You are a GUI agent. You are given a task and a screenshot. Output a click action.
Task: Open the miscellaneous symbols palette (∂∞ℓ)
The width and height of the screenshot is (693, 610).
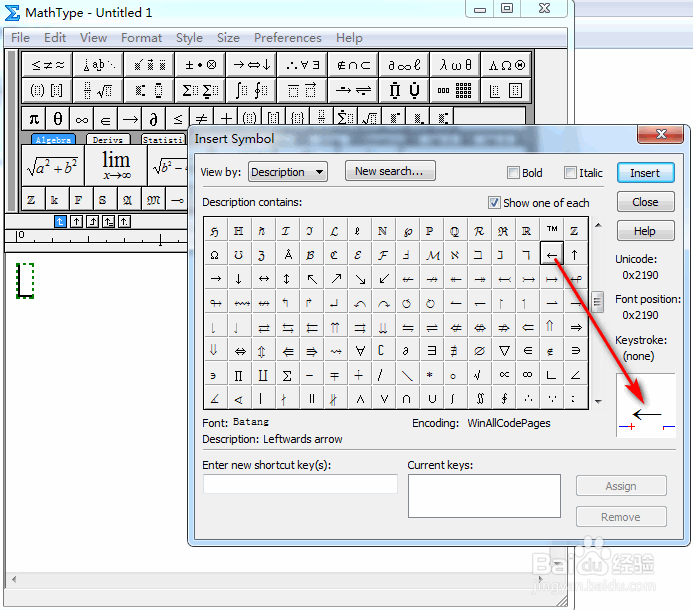[x=404, y=65]
